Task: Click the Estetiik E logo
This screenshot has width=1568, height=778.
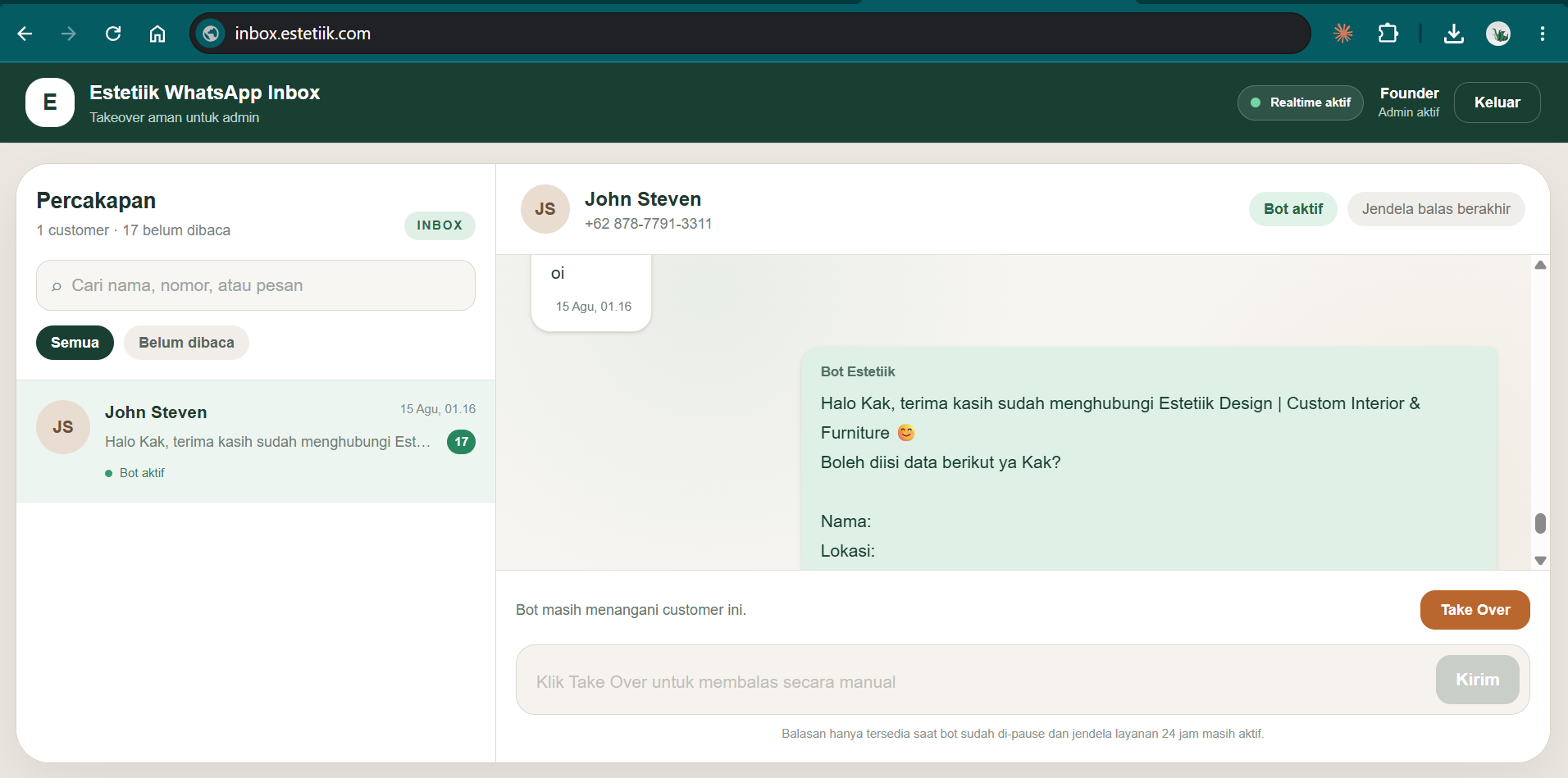Action: pyautogui.click(x=50, y=102)
